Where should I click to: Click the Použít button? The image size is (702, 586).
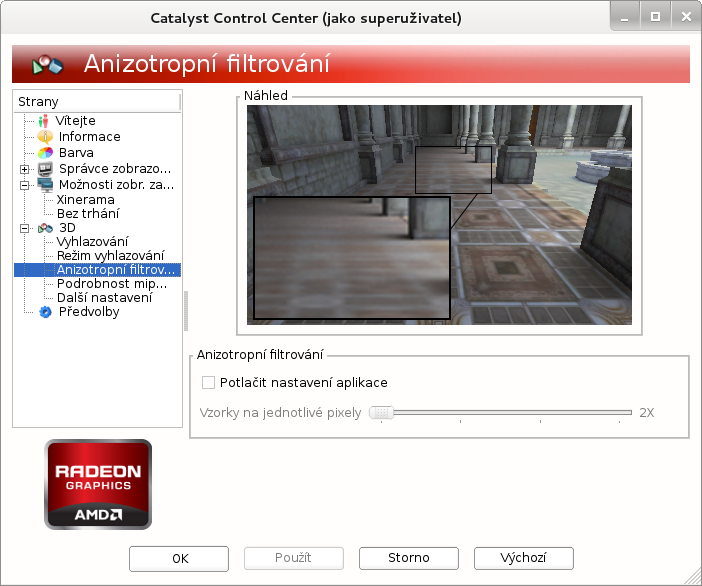[x=294, y=558]
